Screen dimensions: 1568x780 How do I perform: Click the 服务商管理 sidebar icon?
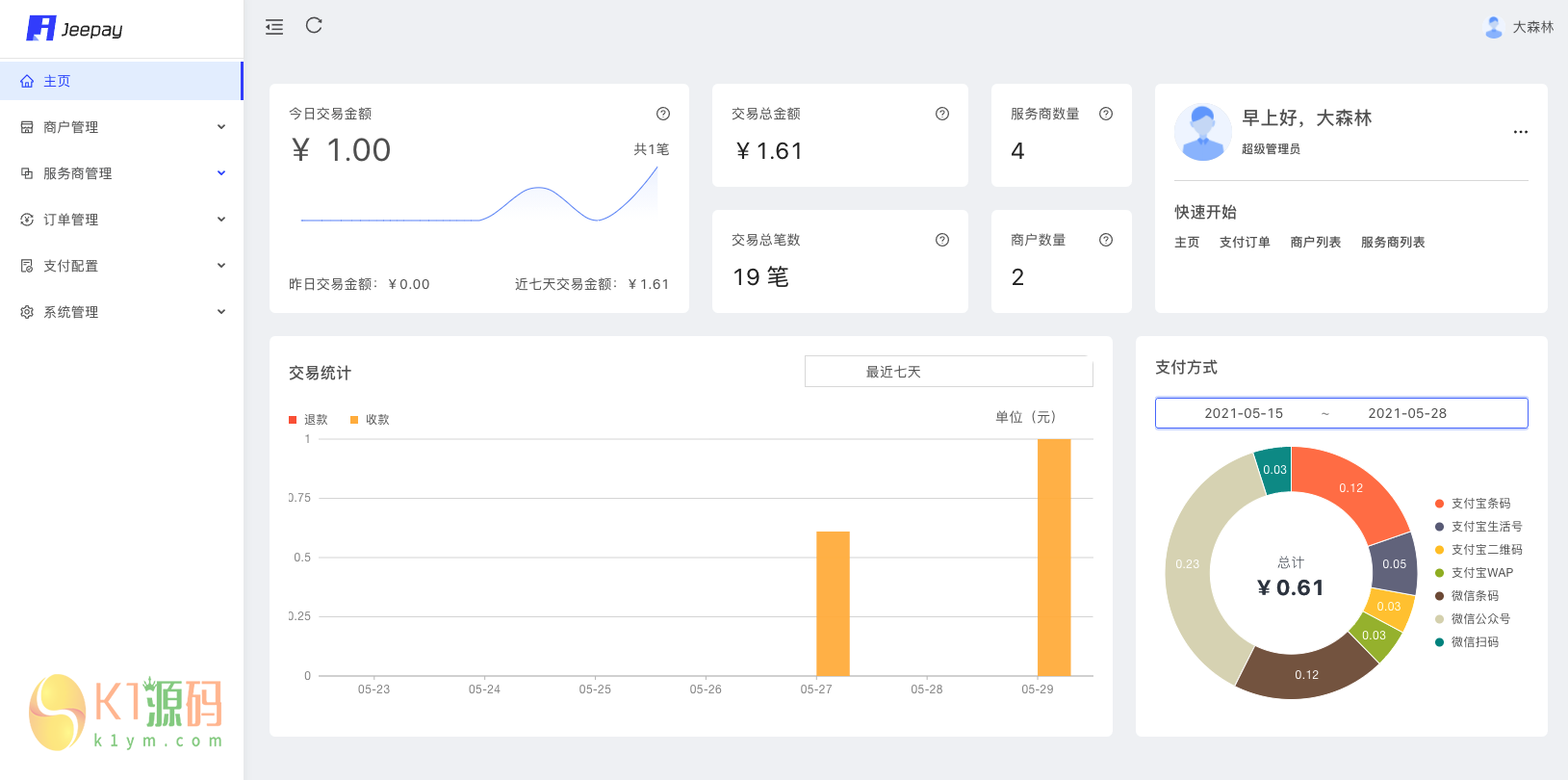pyautogui.click(x=27, y=173)
